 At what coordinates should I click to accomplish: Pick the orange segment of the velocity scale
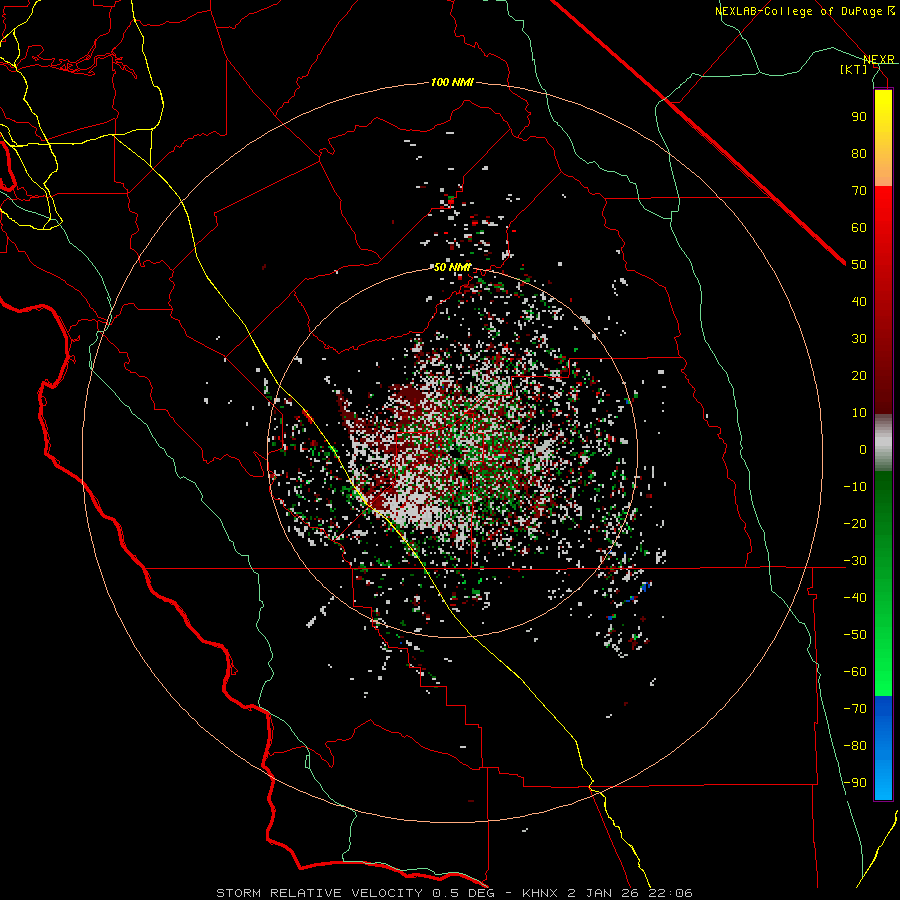tap(883, 169)
